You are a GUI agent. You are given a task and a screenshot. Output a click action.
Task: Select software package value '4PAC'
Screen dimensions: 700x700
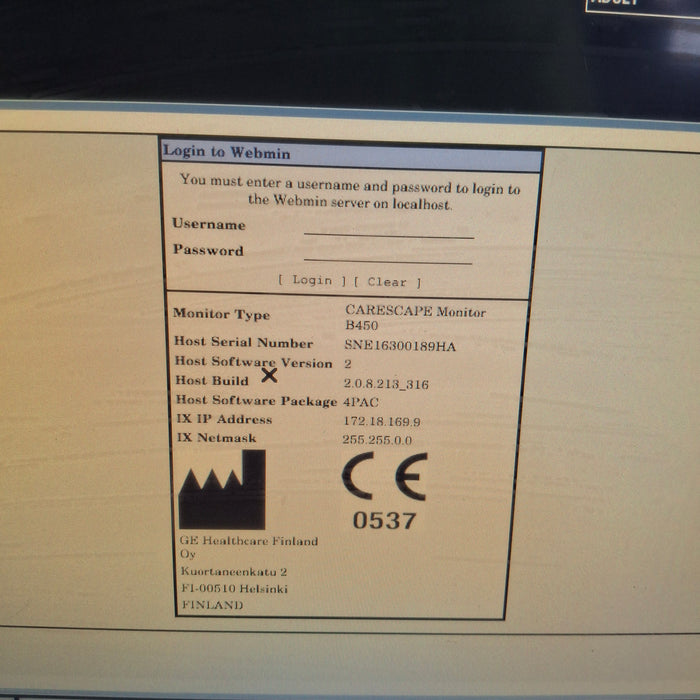[x=361, y=402]
